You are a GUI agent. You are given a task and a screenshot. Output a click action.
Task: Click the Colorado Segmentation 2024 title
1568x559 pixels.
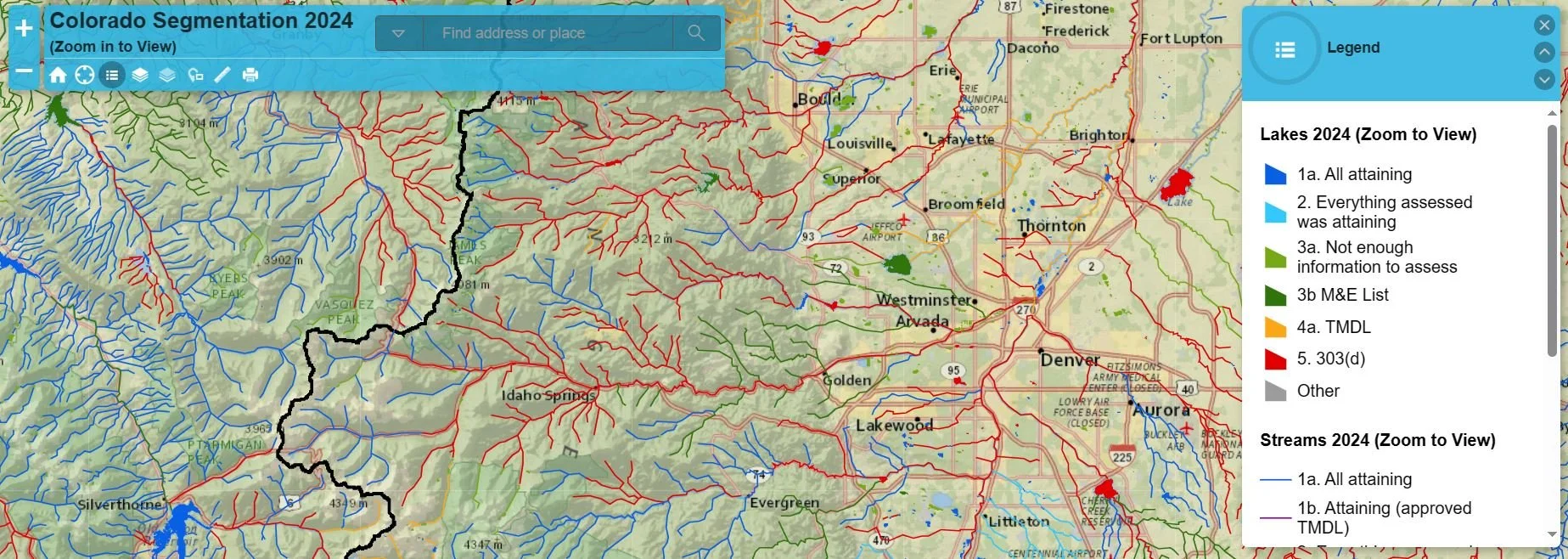[201, 20]
